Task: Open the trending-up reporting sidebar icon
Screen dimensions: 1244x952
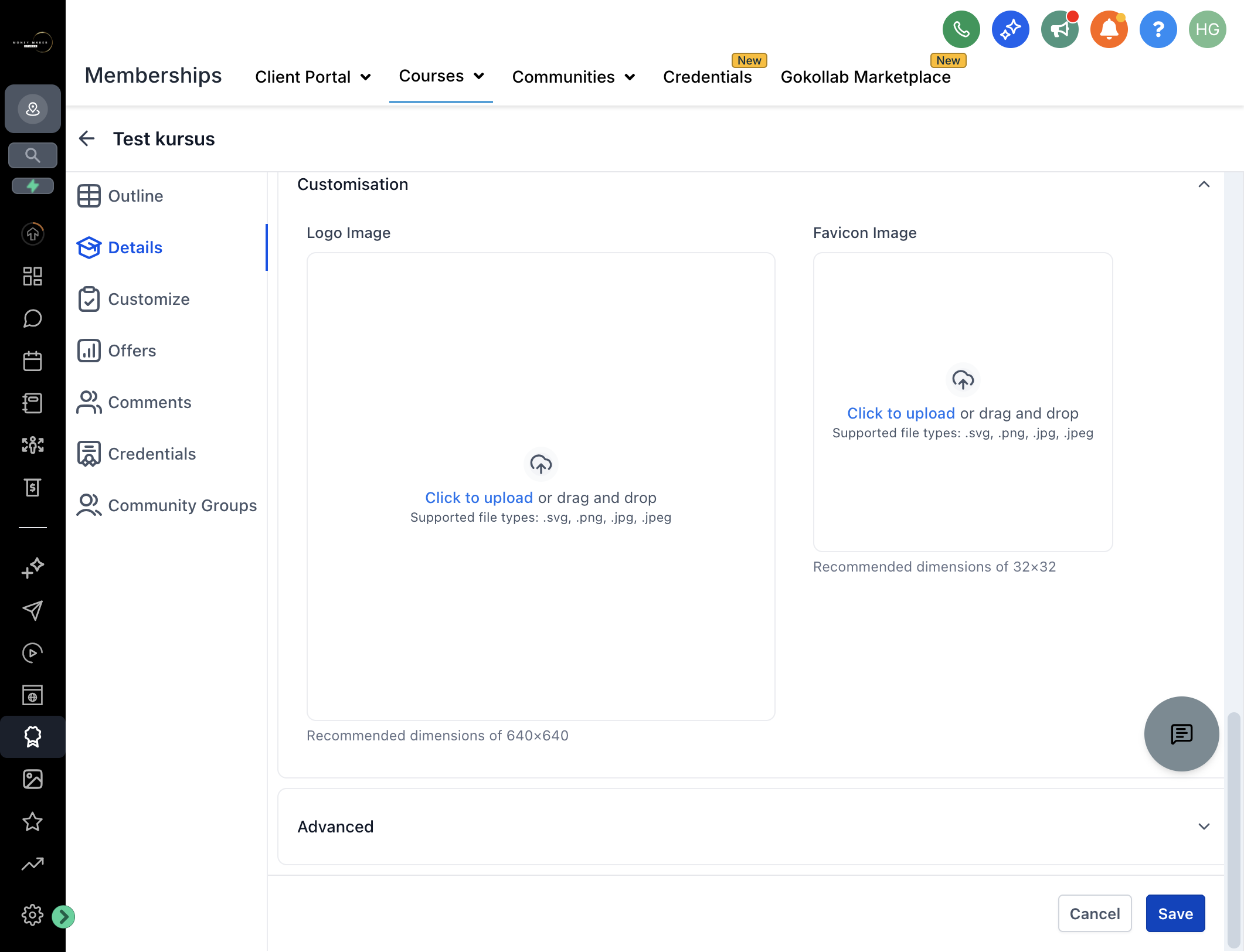Action: click(x=33, y=863)
